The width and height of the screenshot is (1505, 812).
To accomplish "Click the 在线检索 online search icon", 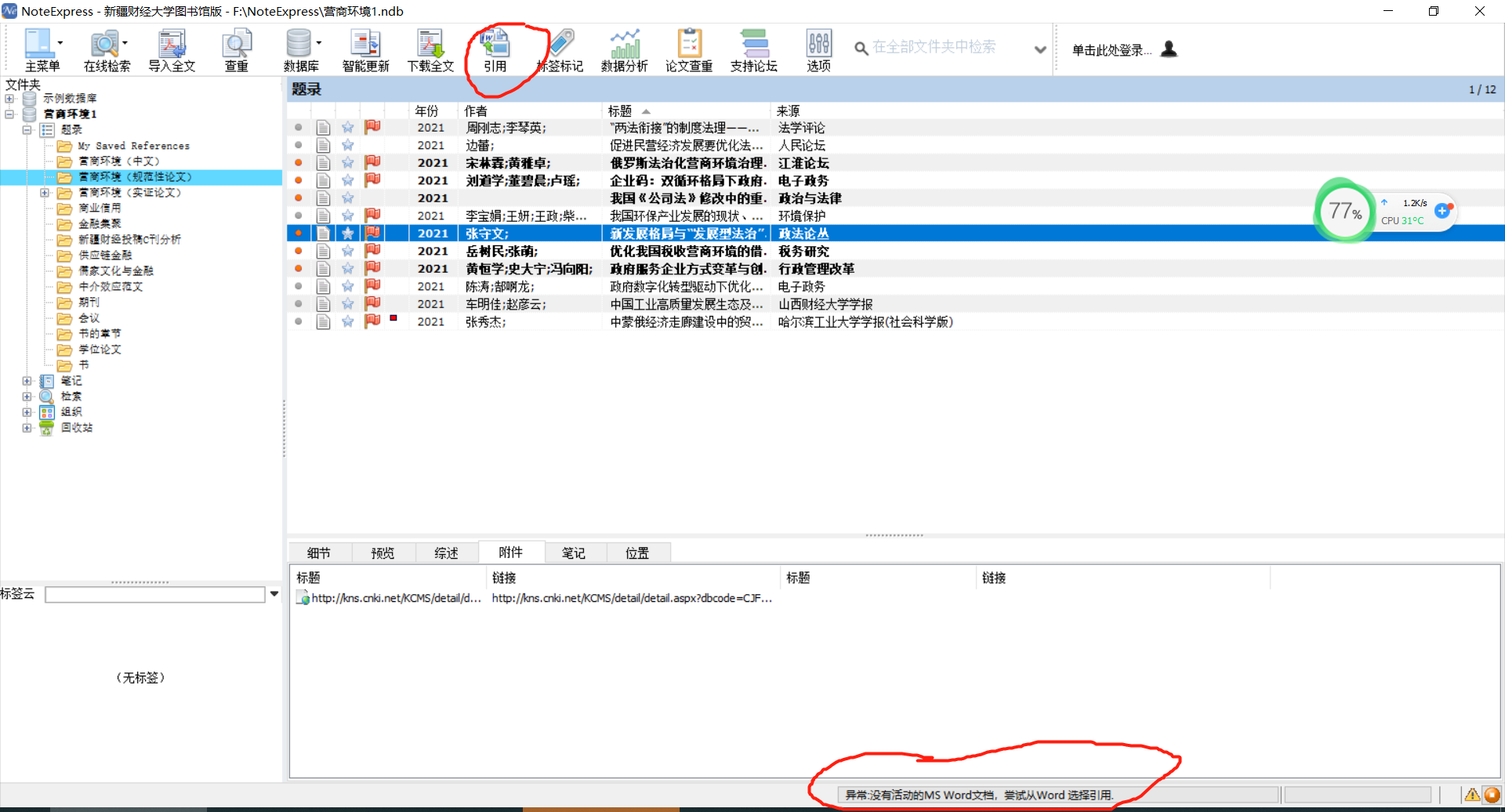I will 103,45.
